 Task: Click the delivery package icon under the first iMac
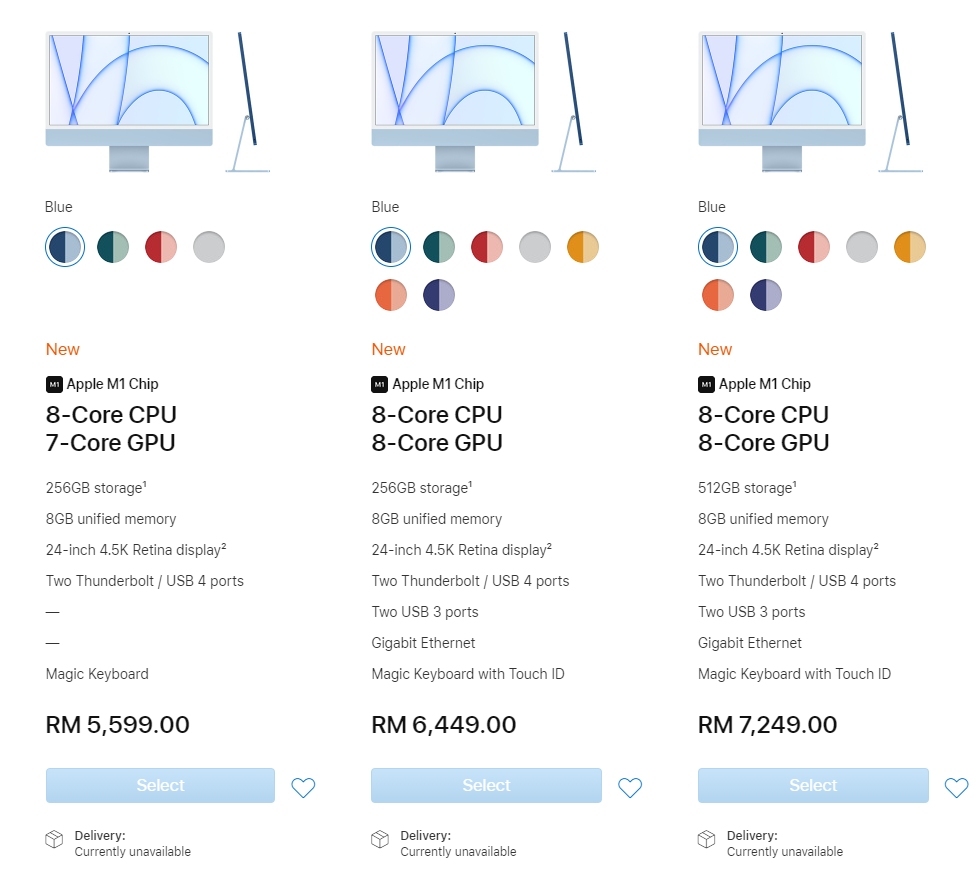click(53, 842)
